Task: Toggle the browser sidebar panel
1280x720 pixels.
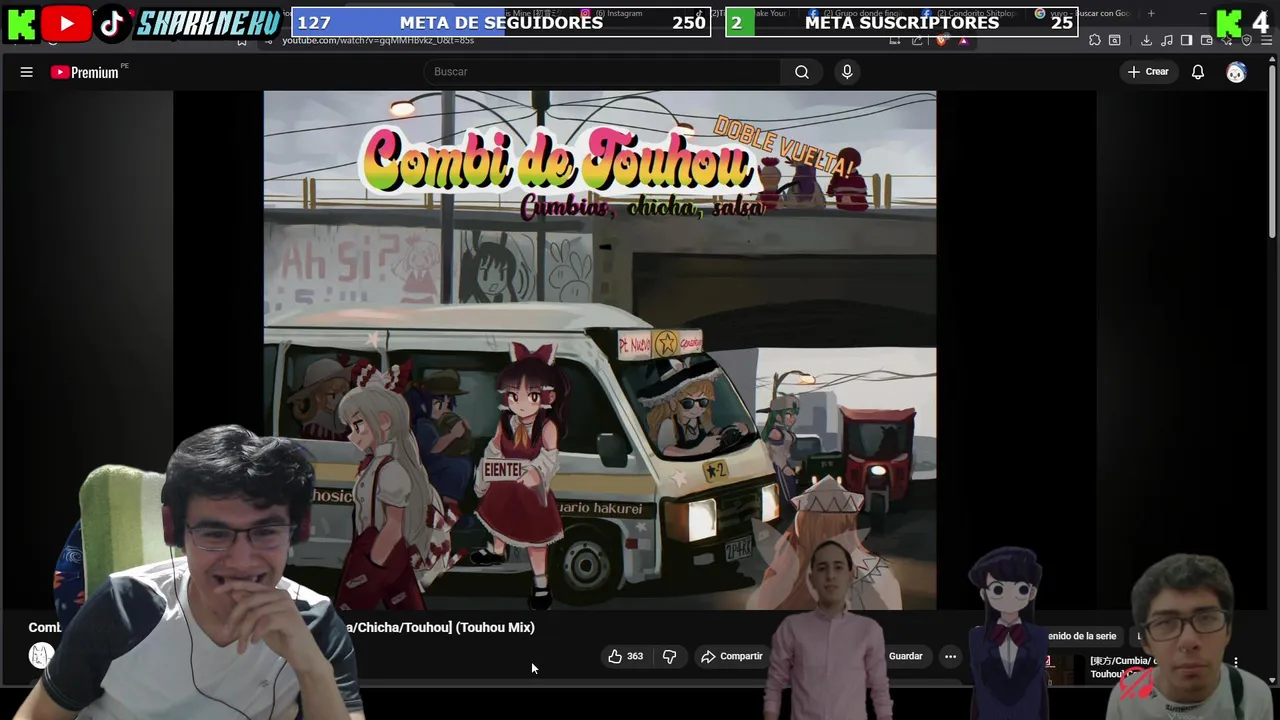Action: [x=1186, y=40]
